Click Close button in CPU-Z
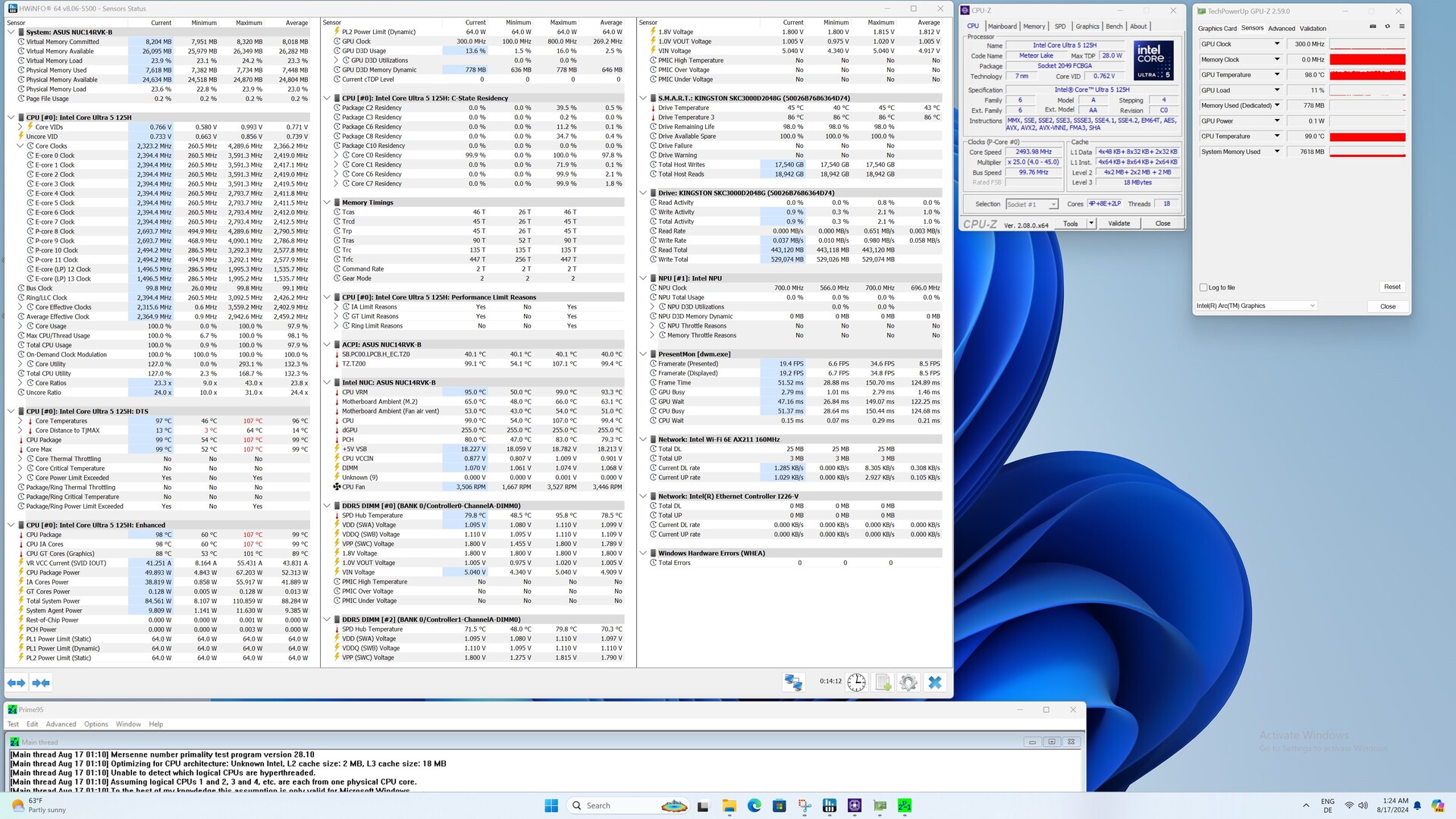Viewport: 1456px width, 819px height. click(x=1163, y=224)
